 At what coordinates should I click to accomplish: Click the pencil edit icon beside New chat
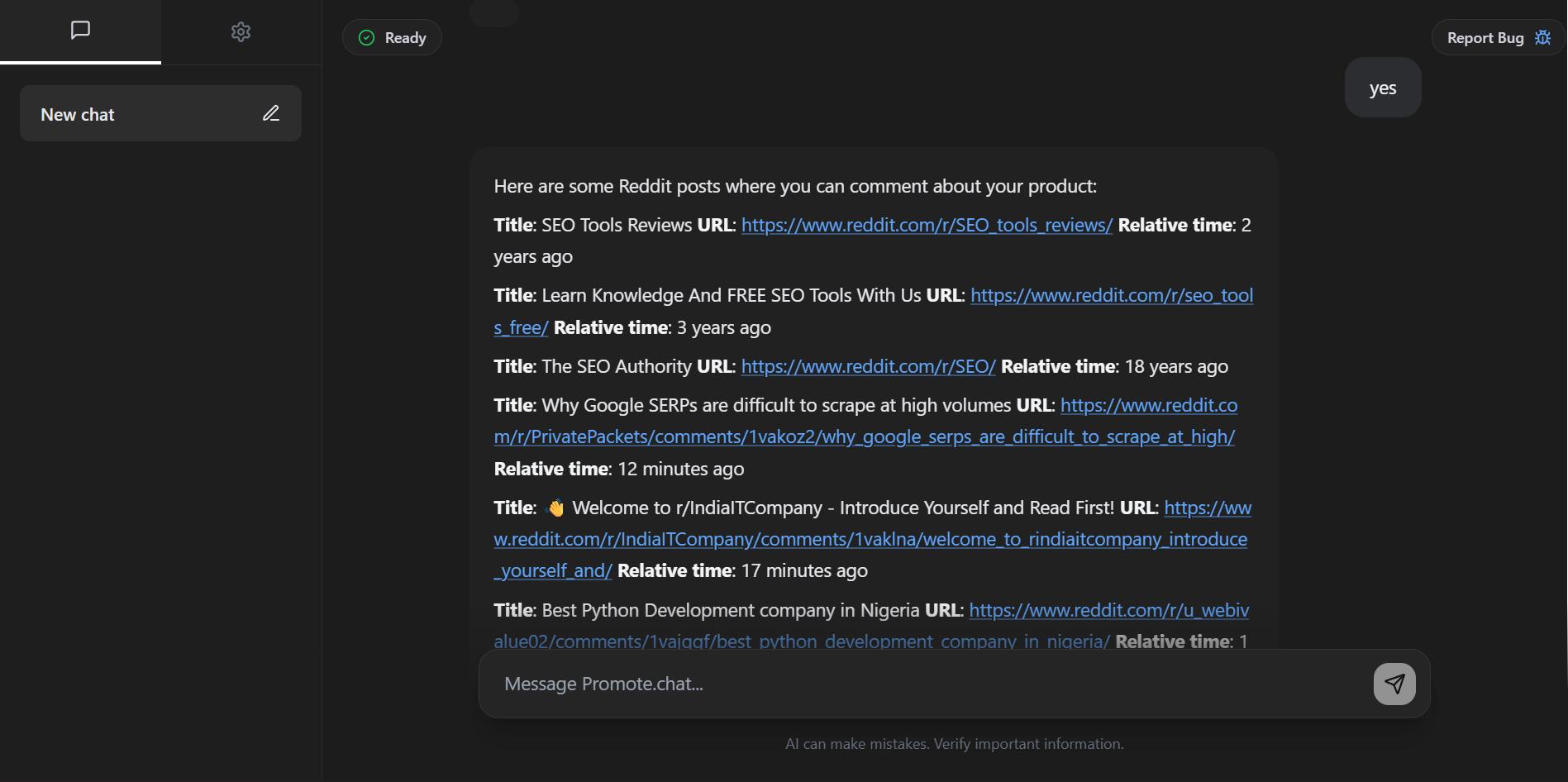(271, 113)
